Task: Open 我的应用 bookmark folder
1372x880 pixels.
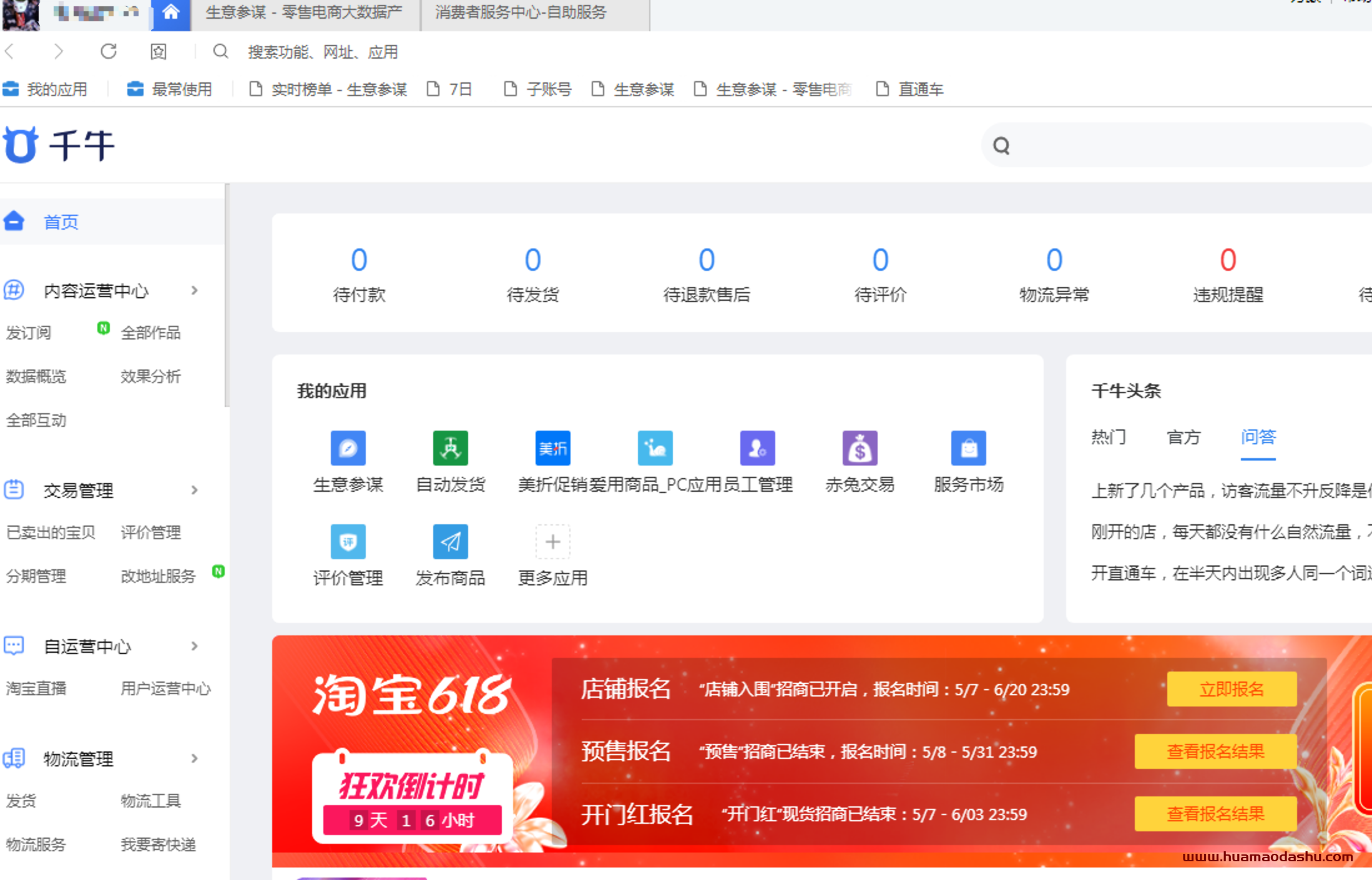Action: 45,89
